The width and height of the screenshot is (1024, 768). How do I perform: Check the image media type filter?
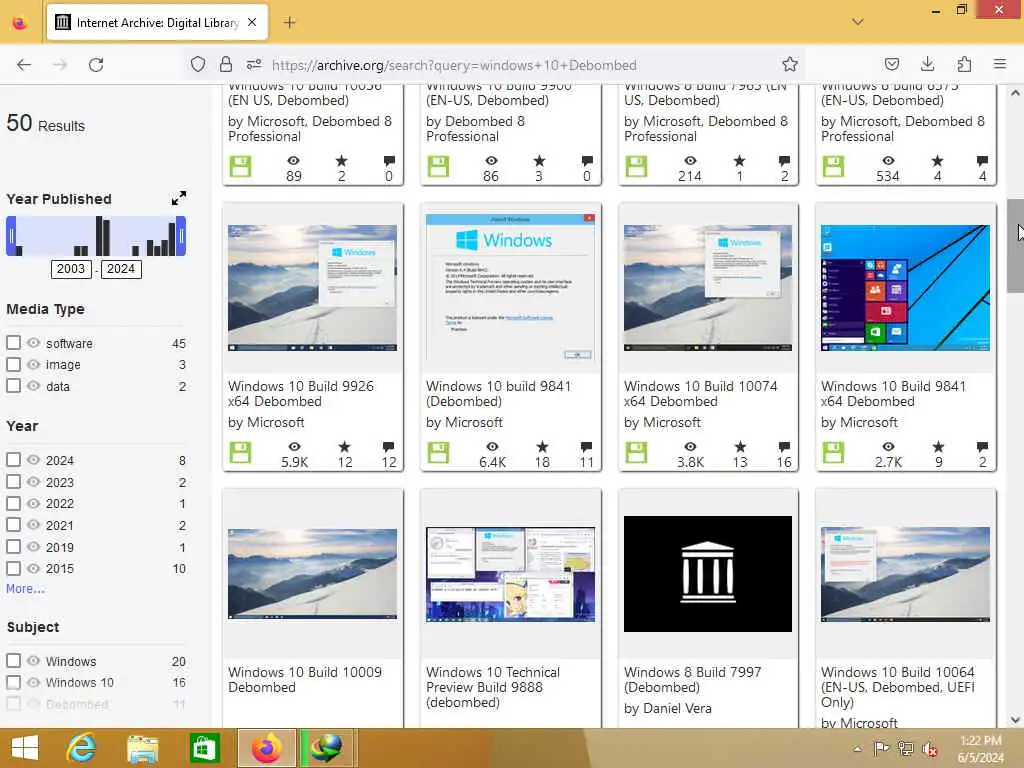13,364
